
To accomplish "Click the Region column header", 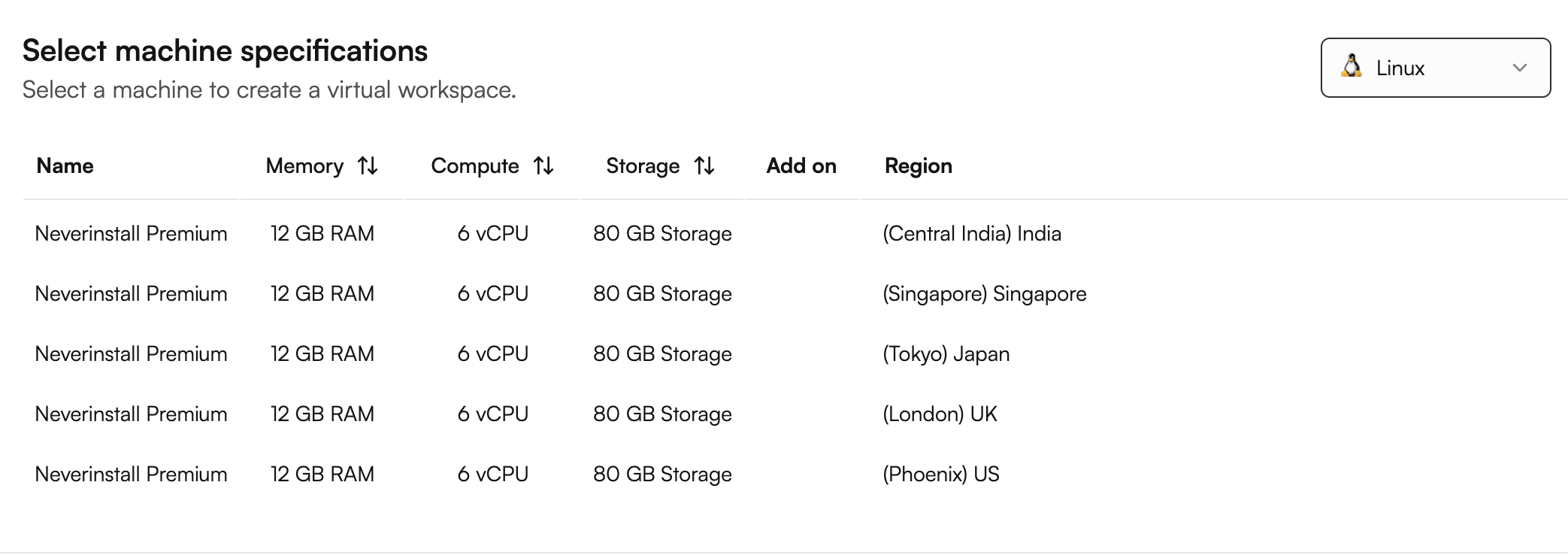I will (918, 166).
